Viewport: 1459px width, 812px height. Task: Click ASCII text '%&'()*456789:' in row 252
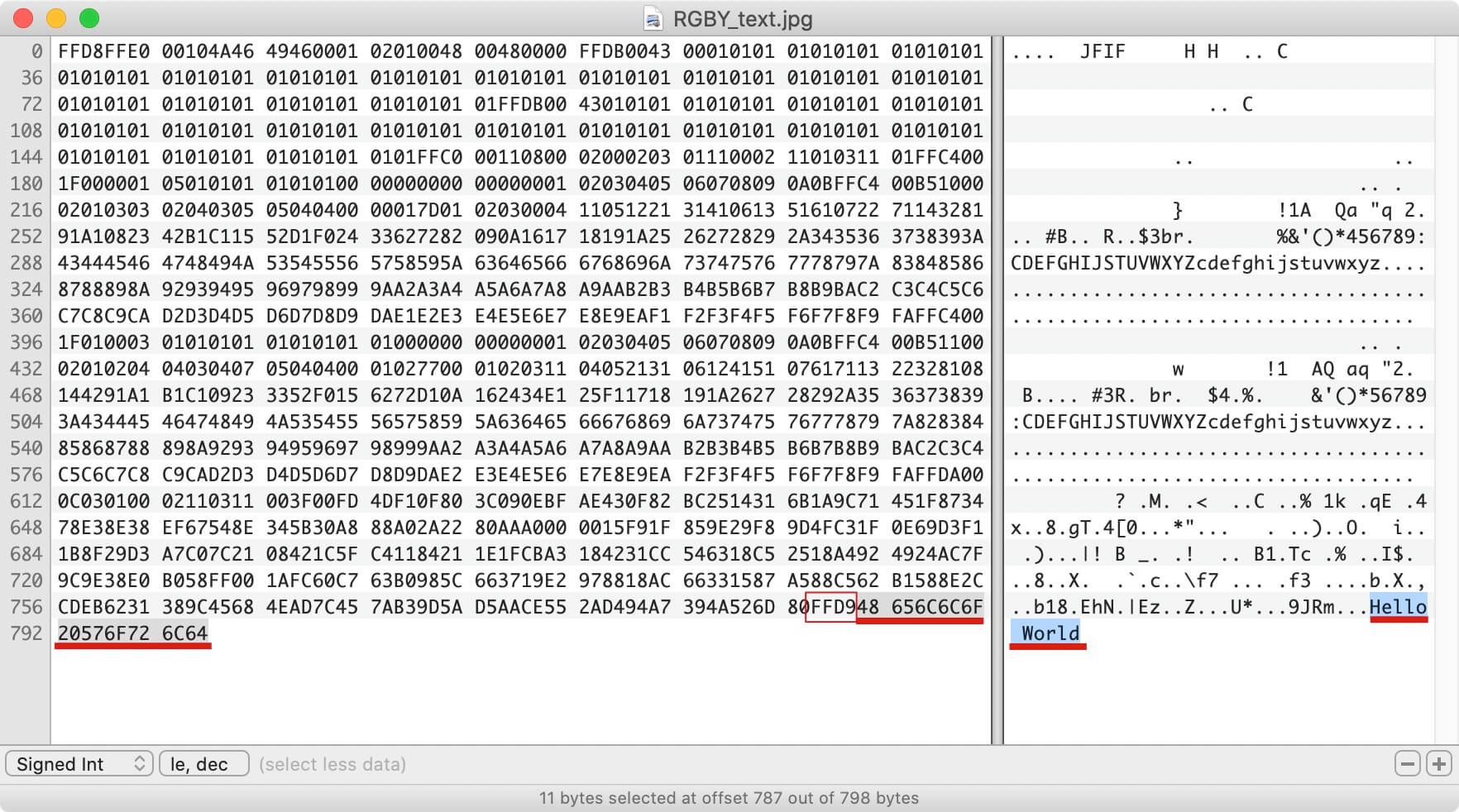click(x=1351, y=236)
